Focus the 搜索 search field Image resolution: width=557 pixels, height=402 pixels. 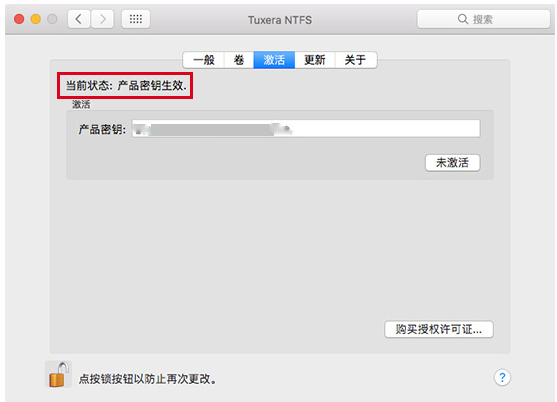click(x=483, y=19)
